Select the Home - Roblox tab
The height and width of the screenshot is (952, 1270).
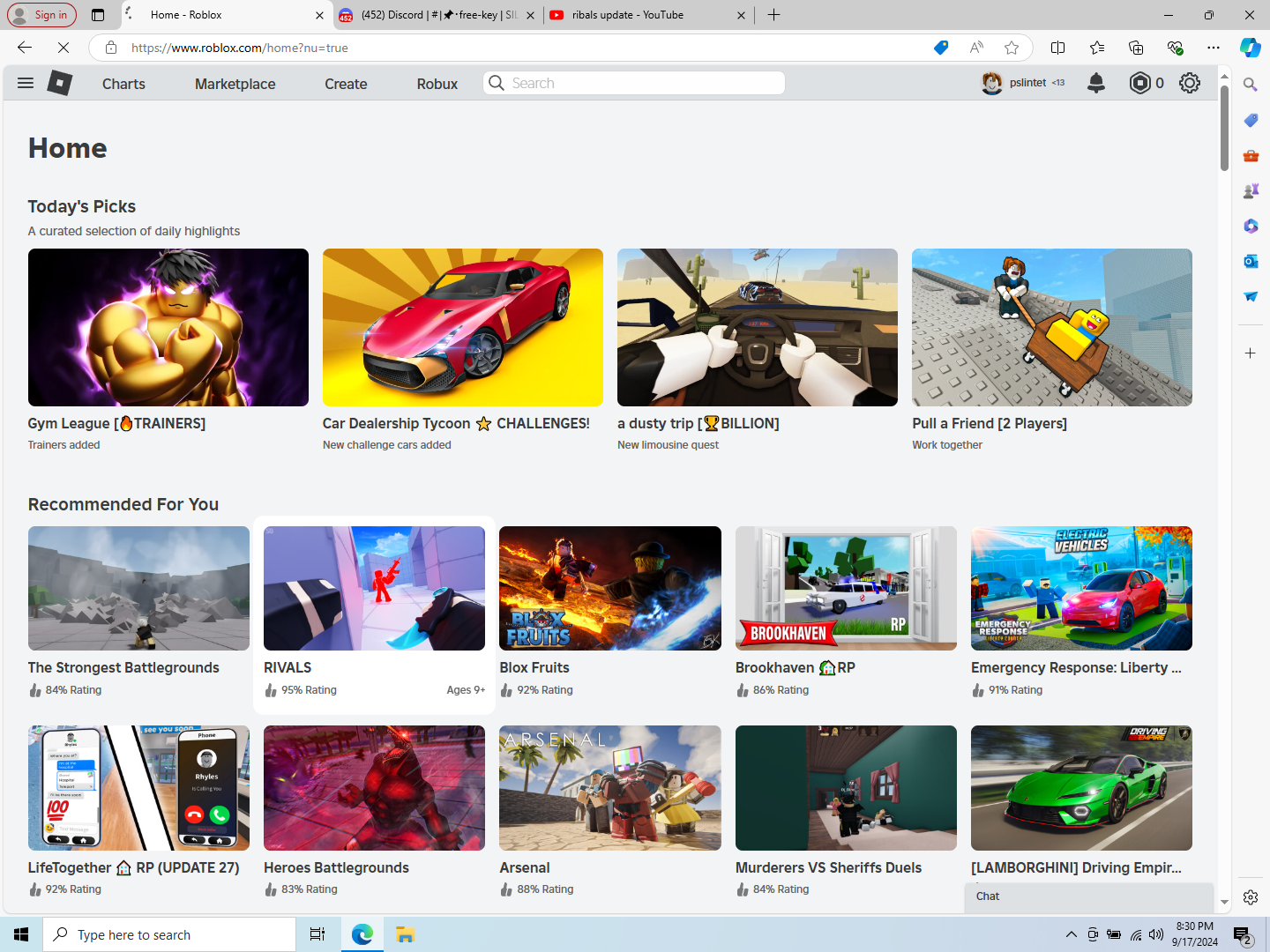[x=225, y=15]
